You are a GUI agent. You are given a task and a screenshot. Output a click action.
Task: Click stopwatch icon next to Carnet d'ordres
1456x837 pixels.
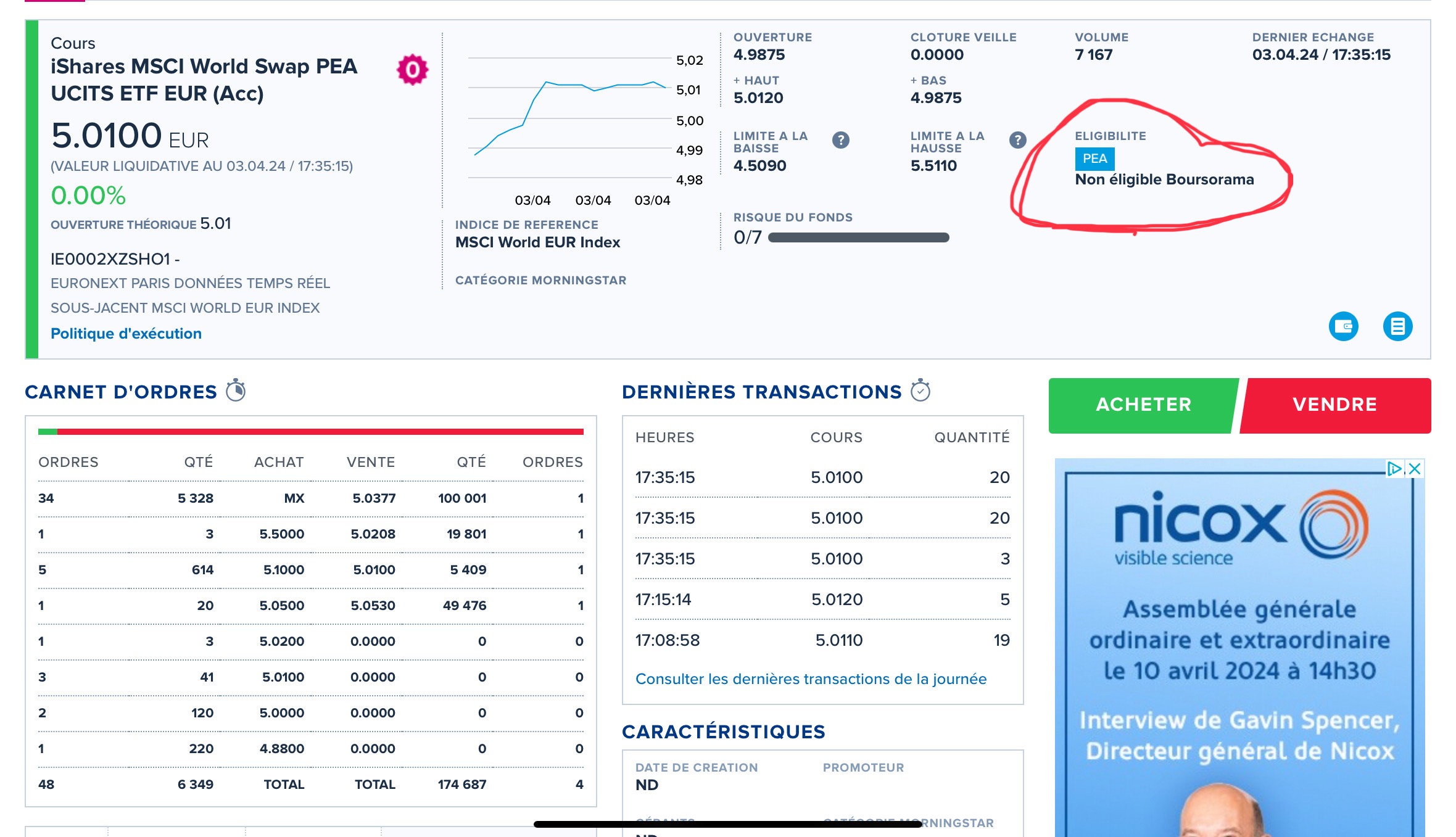click(236, 391)
